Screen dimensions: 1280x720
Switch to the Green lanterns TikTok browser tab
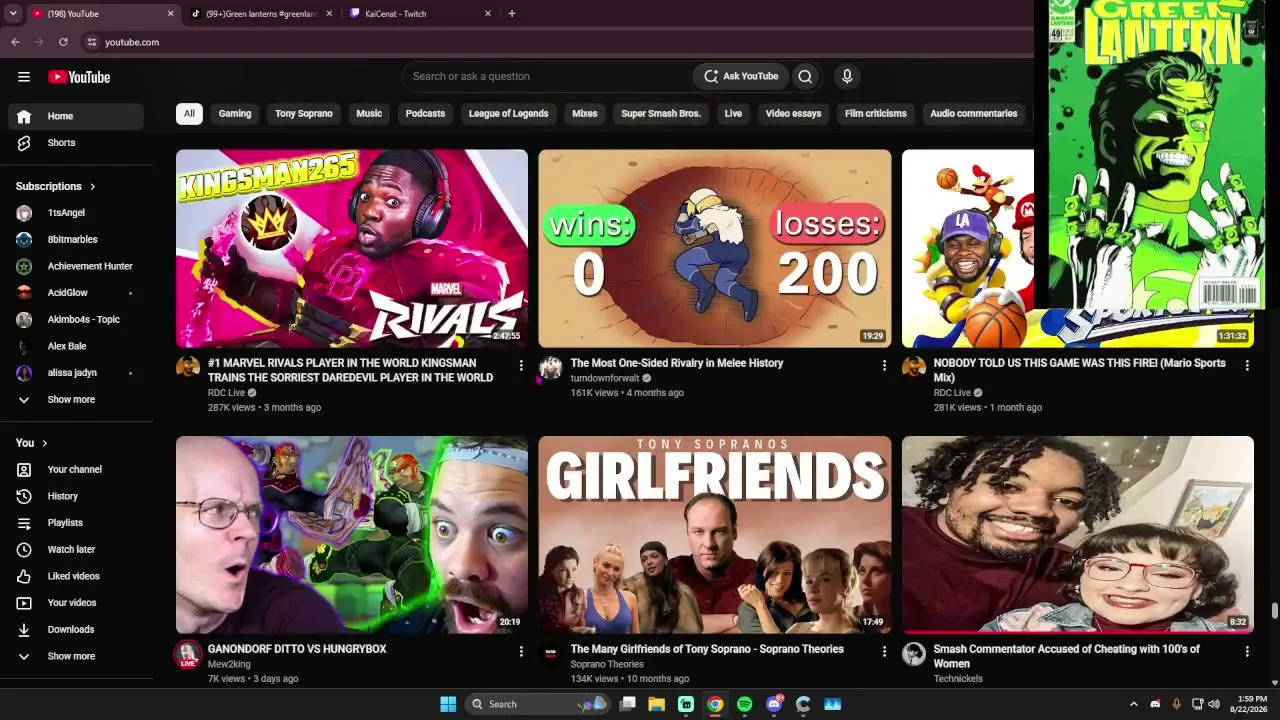262,14
